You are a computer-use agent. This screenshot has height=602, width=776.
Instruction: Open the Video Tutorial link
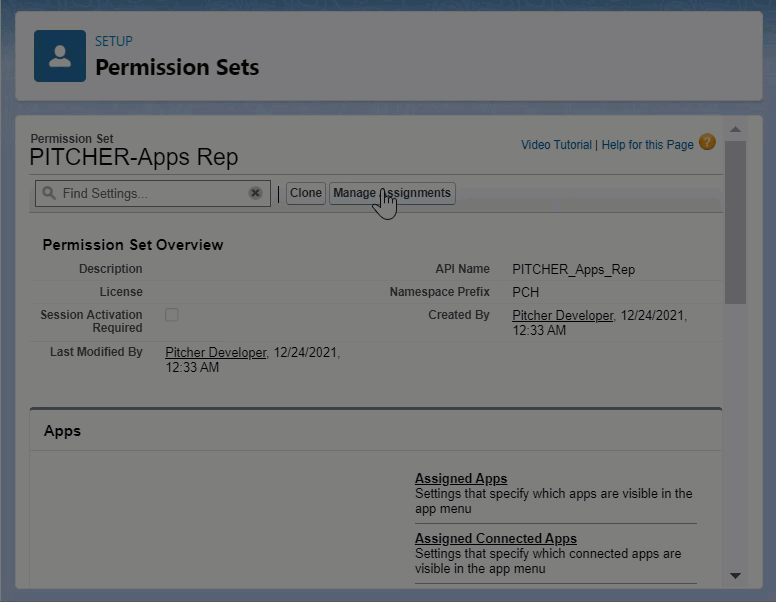click(x=556, y=145)
